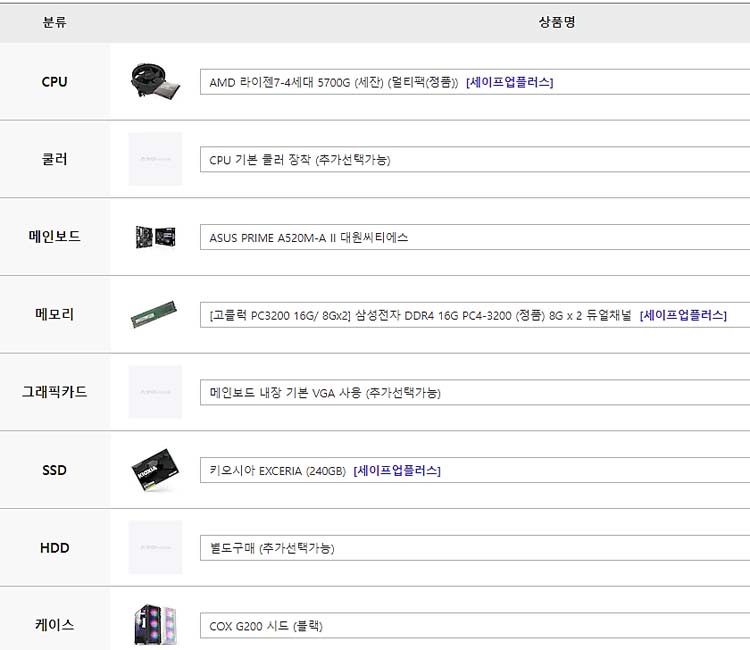Viewport: 750px width, 650px height.
Task: Click the COX G200 case thumbnail
Action: point(155,625)
